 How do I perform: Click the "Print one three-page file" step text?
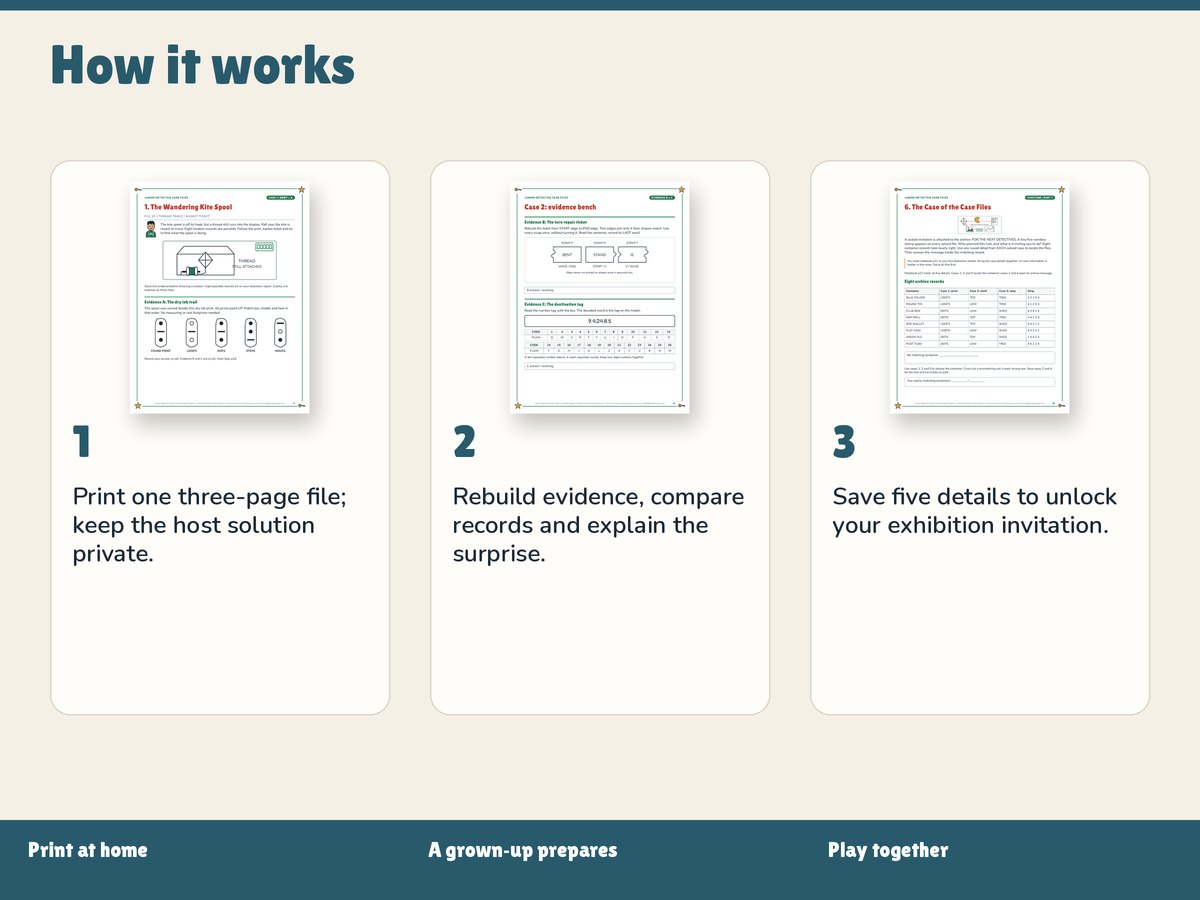pyautogui.click(x=210, y=525)
